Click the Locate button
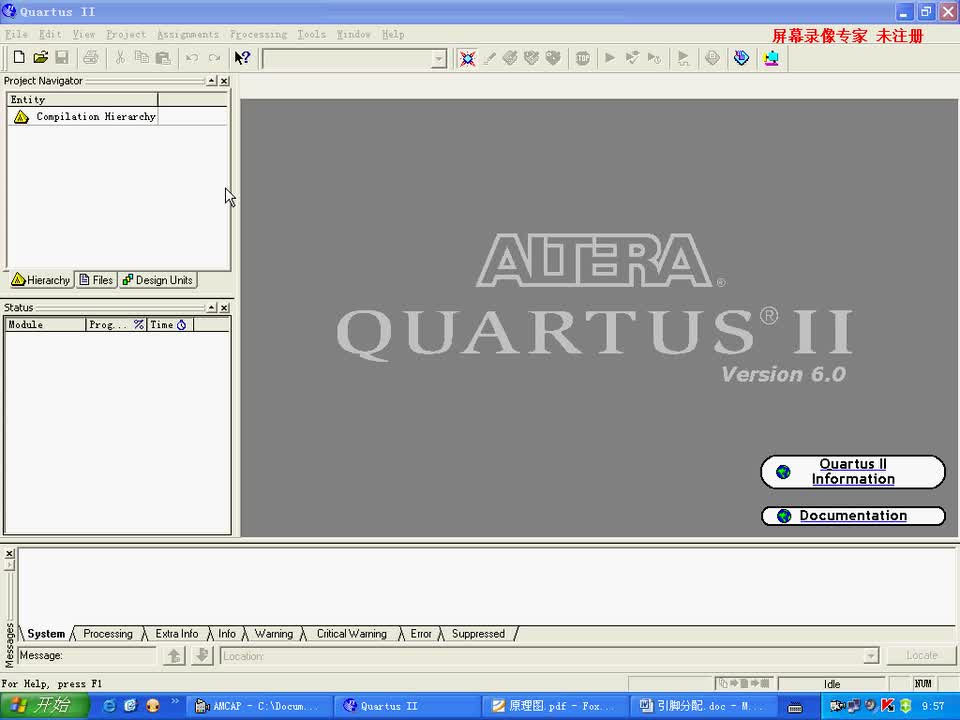Viewport: 960px width, 720px height. pyautogui.click(x=921, y=656)
